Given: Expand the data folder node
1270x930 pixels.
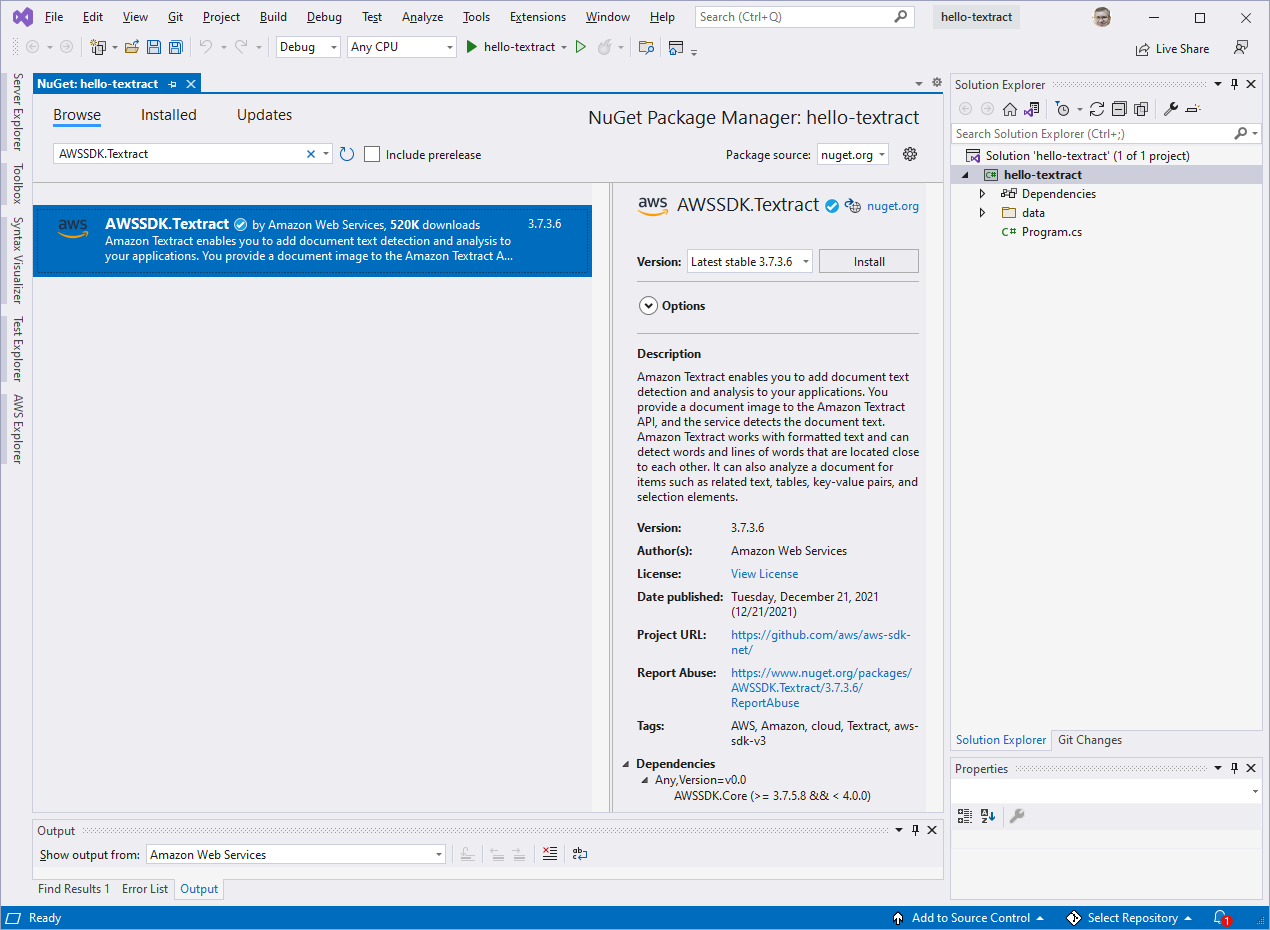Looking at the screenshot, I should tap(982, 213).
